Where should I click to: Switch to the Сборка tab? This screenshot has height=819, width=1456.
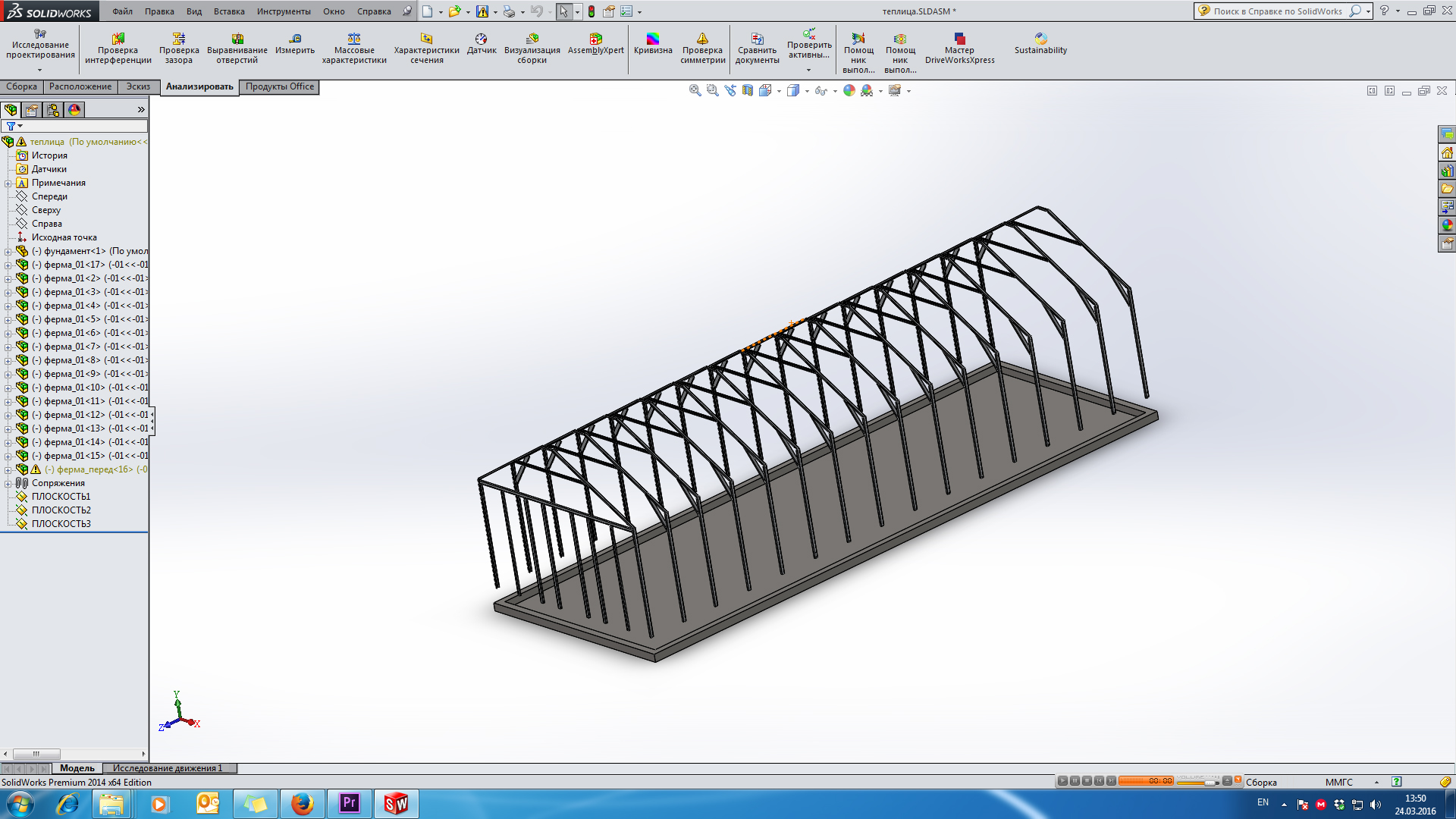[x=21, y=86]
